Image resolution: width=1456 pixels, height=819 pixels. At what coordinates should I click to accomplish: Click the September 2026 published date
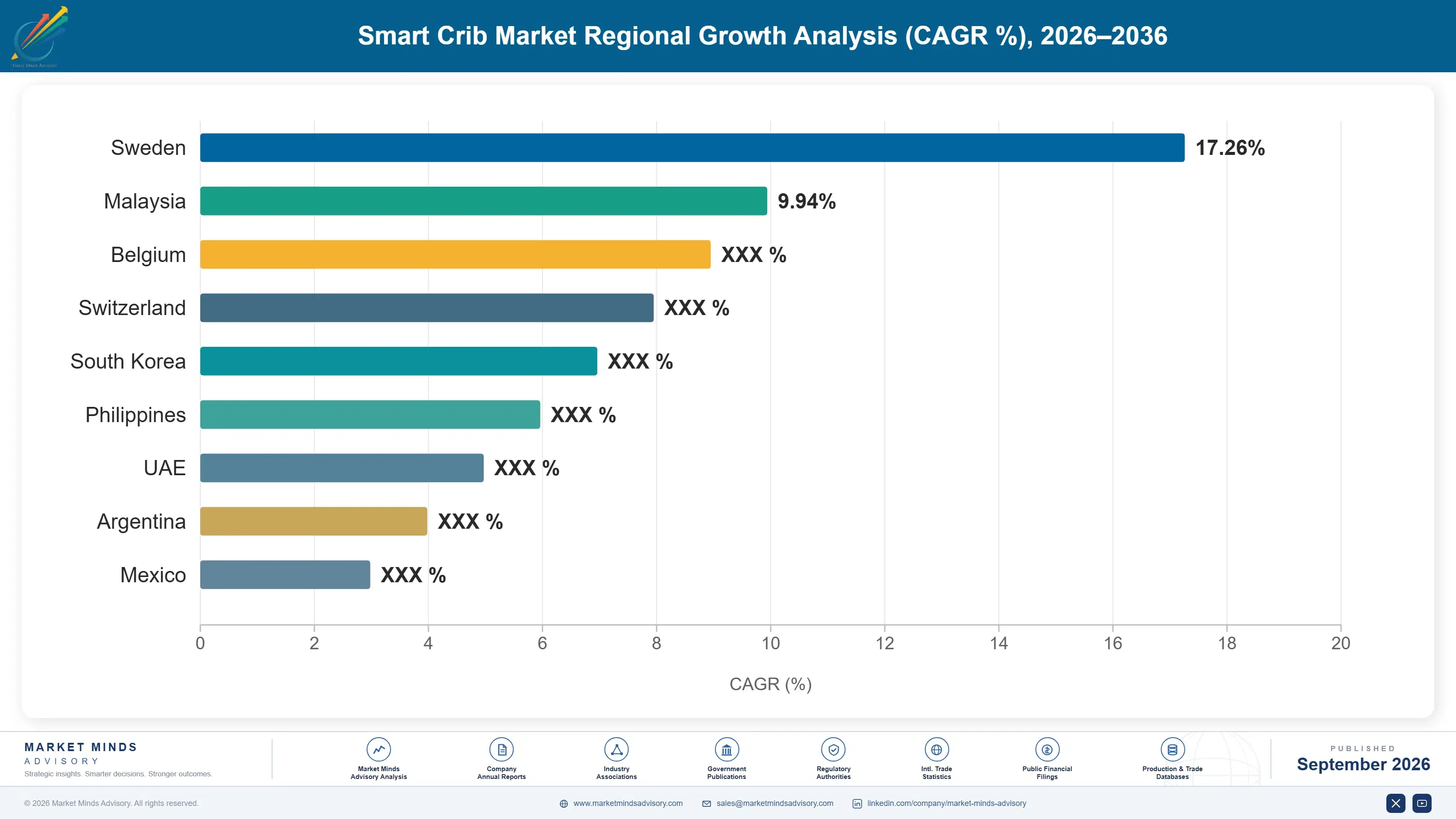[1363, 764]
